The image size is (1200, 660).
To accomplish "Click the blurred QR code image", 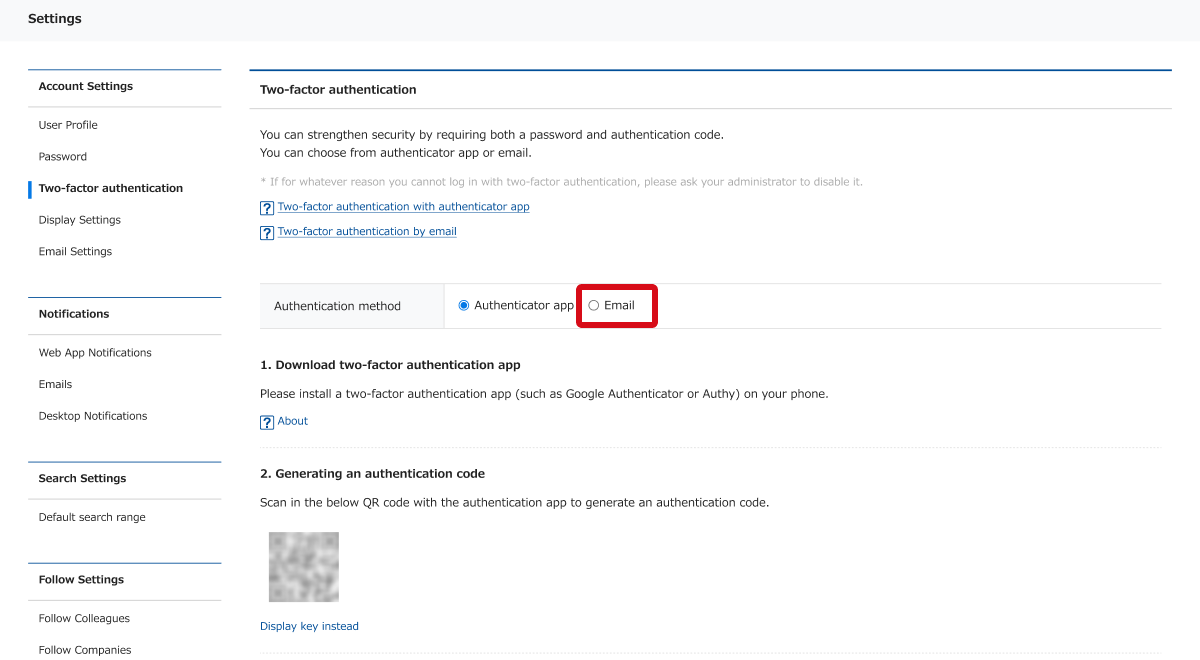I will point(304,567).
